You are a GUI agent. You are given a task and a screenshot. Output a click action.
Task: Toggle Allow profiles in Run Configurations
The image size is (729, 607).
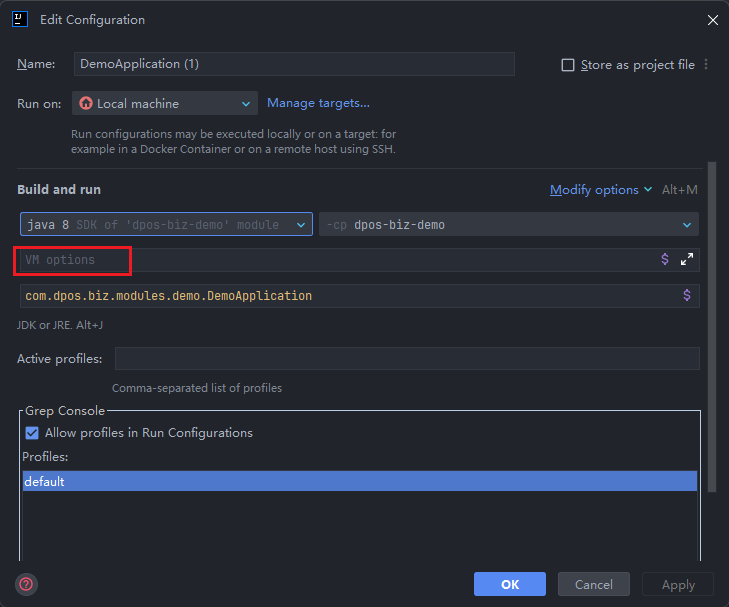tap(32, 433)
